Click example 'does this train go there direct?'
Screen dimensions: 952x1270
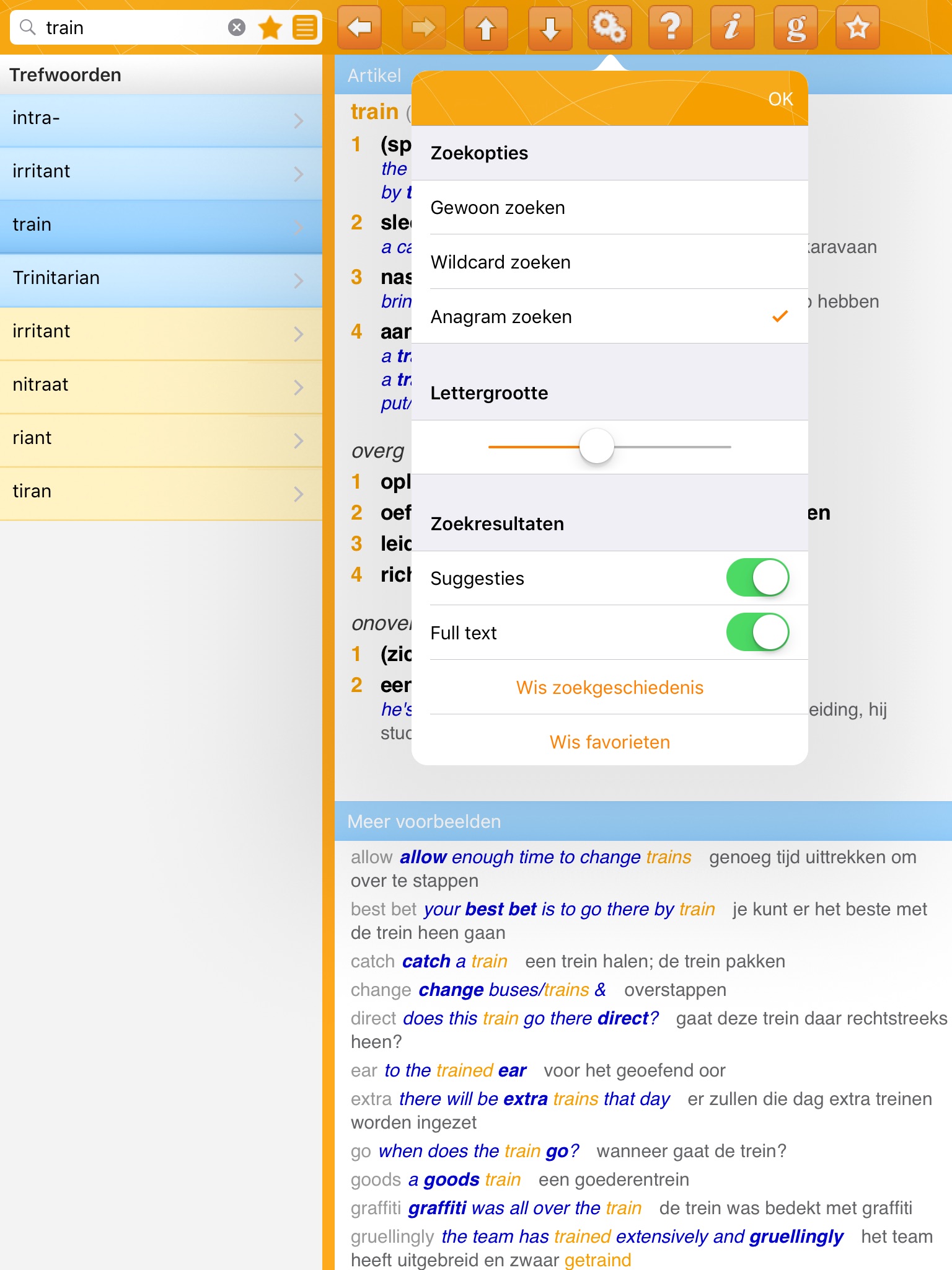point(531,1018)
